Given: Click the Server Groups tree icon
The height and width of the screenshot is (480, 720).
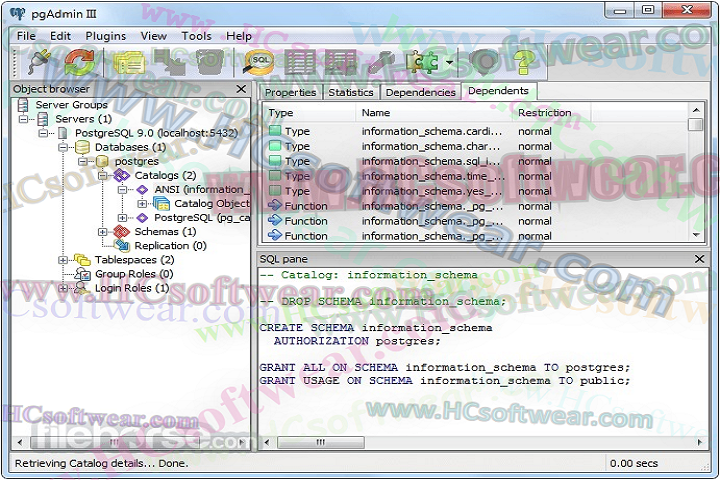Looking at the screenshot, I should click(22, 105).
